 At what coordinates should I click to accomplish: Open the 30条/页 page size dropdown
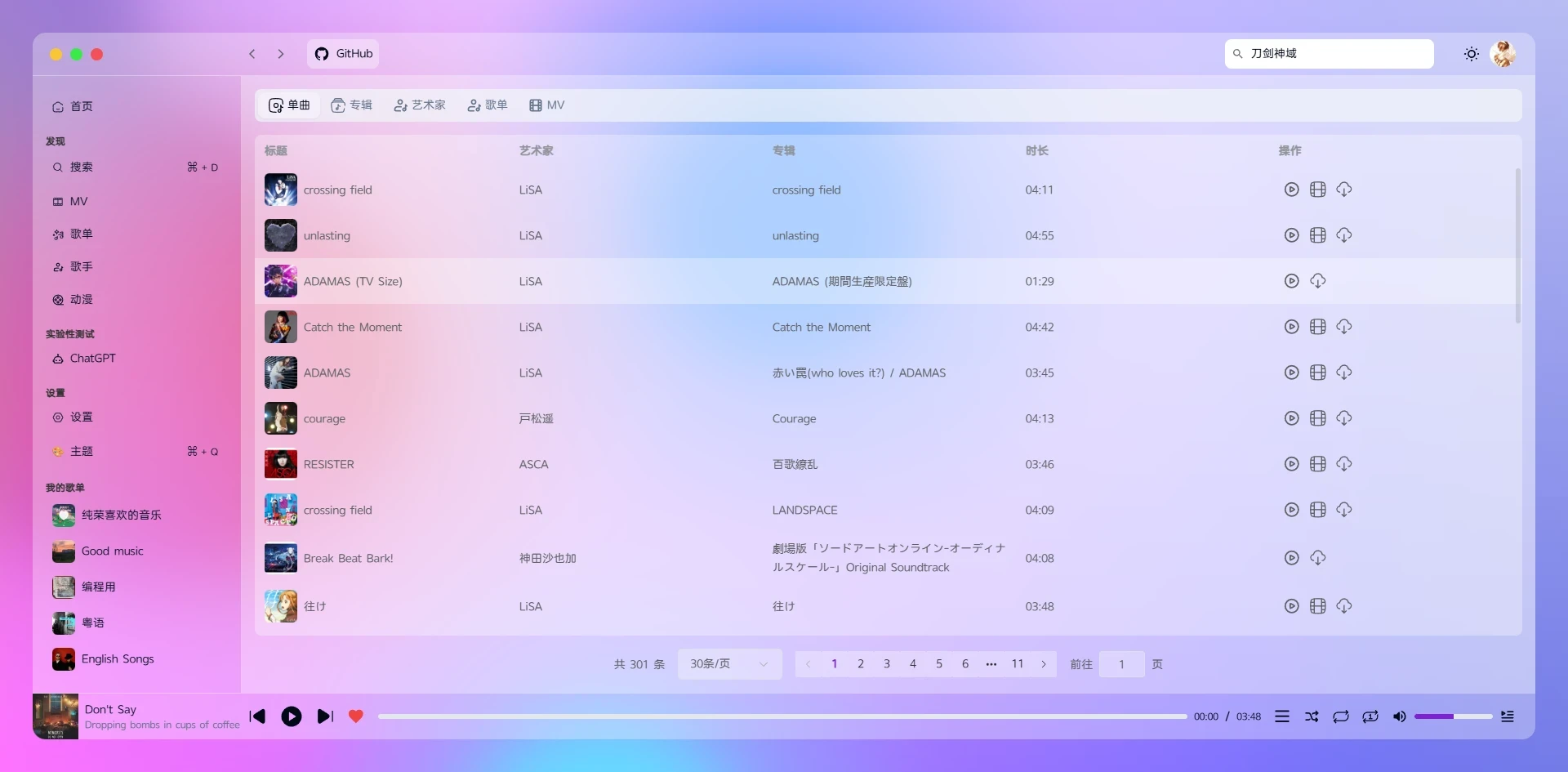point(730,664)
